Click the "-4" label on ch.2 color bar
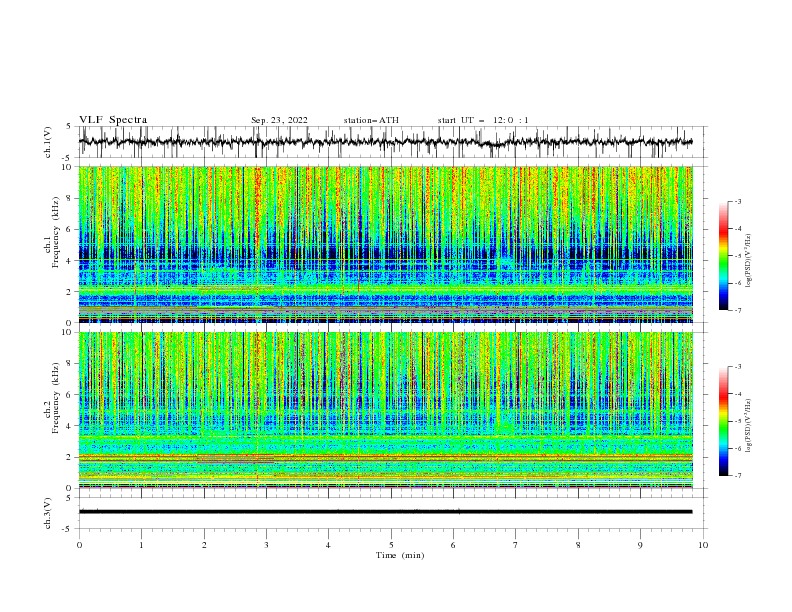Viewport: 792px width, 612px height. 738,394
